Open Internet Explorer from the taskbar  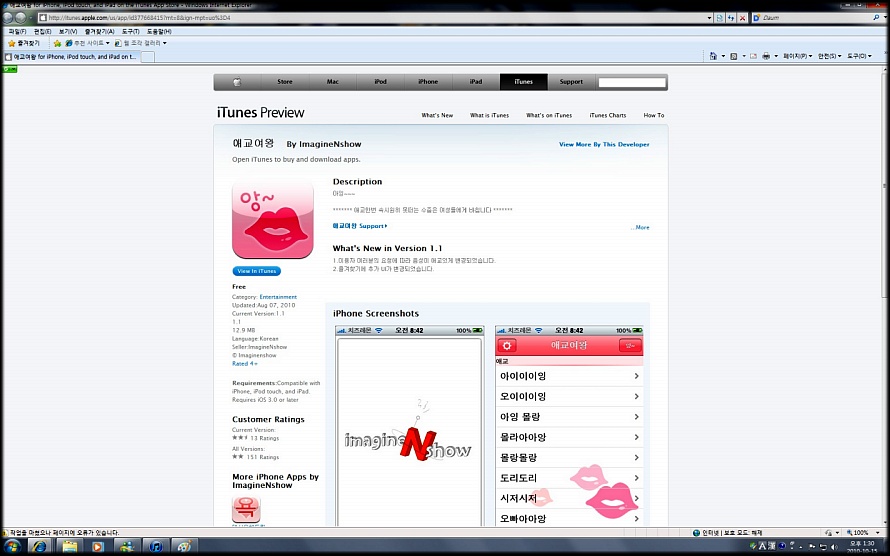39,546
